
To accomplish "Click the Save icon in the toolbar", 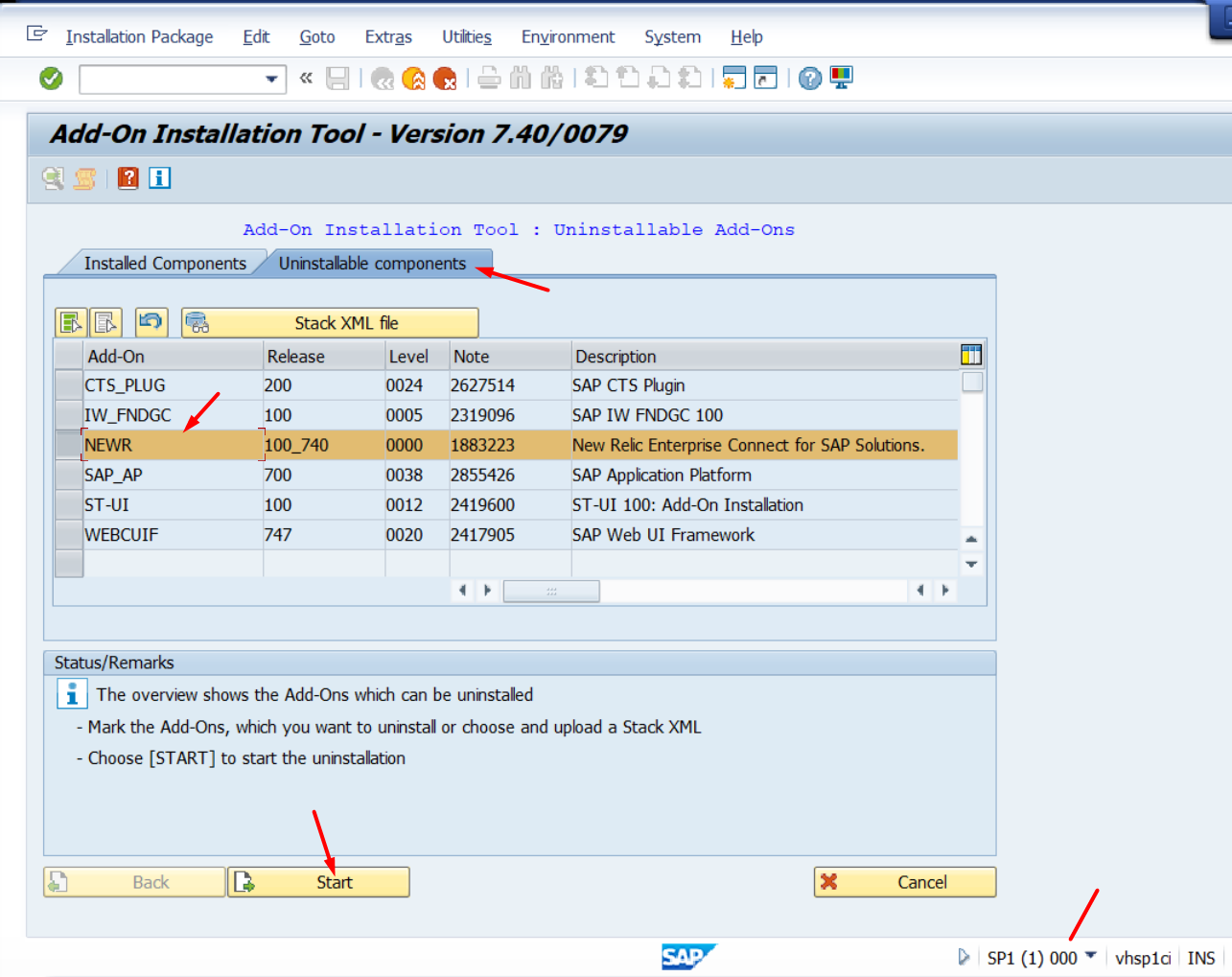I will (337, 78).
